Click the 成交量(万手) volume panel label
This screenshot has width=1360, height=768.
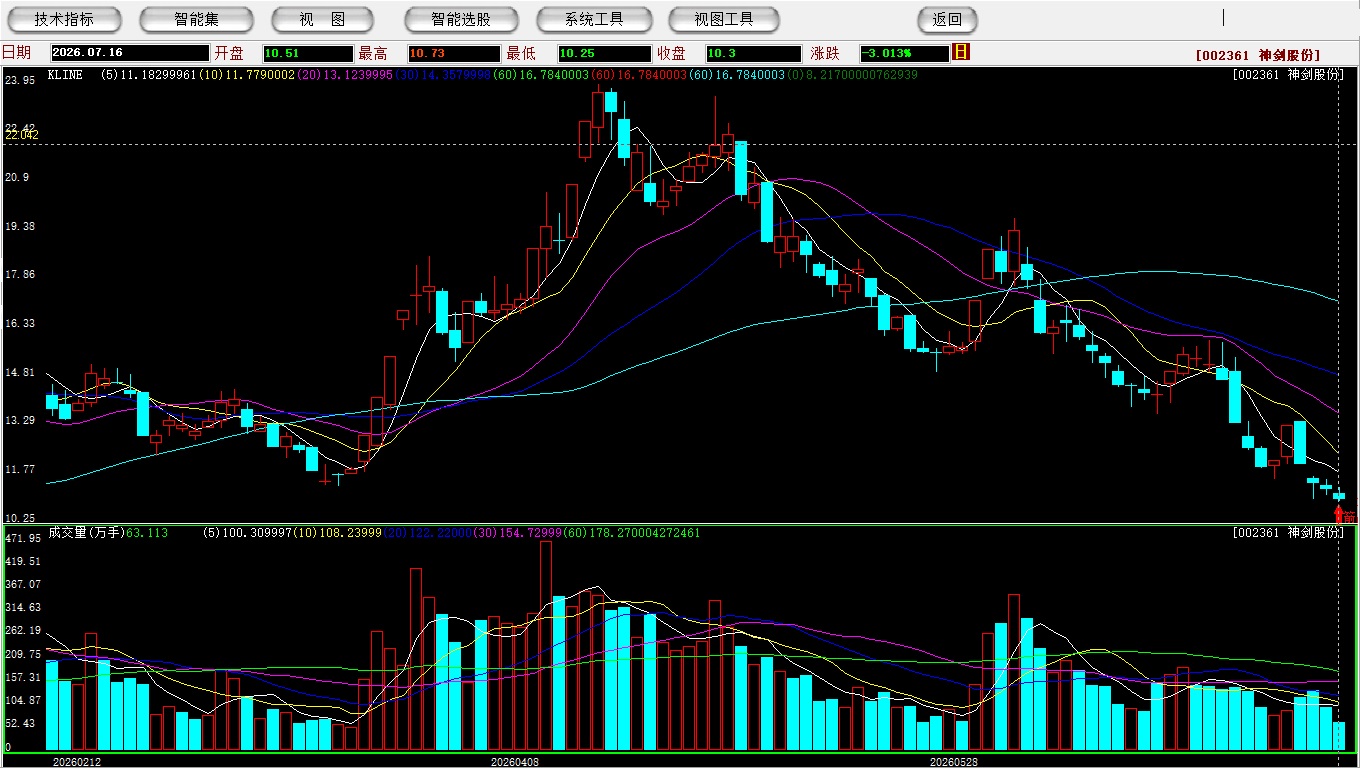point(86,533)
